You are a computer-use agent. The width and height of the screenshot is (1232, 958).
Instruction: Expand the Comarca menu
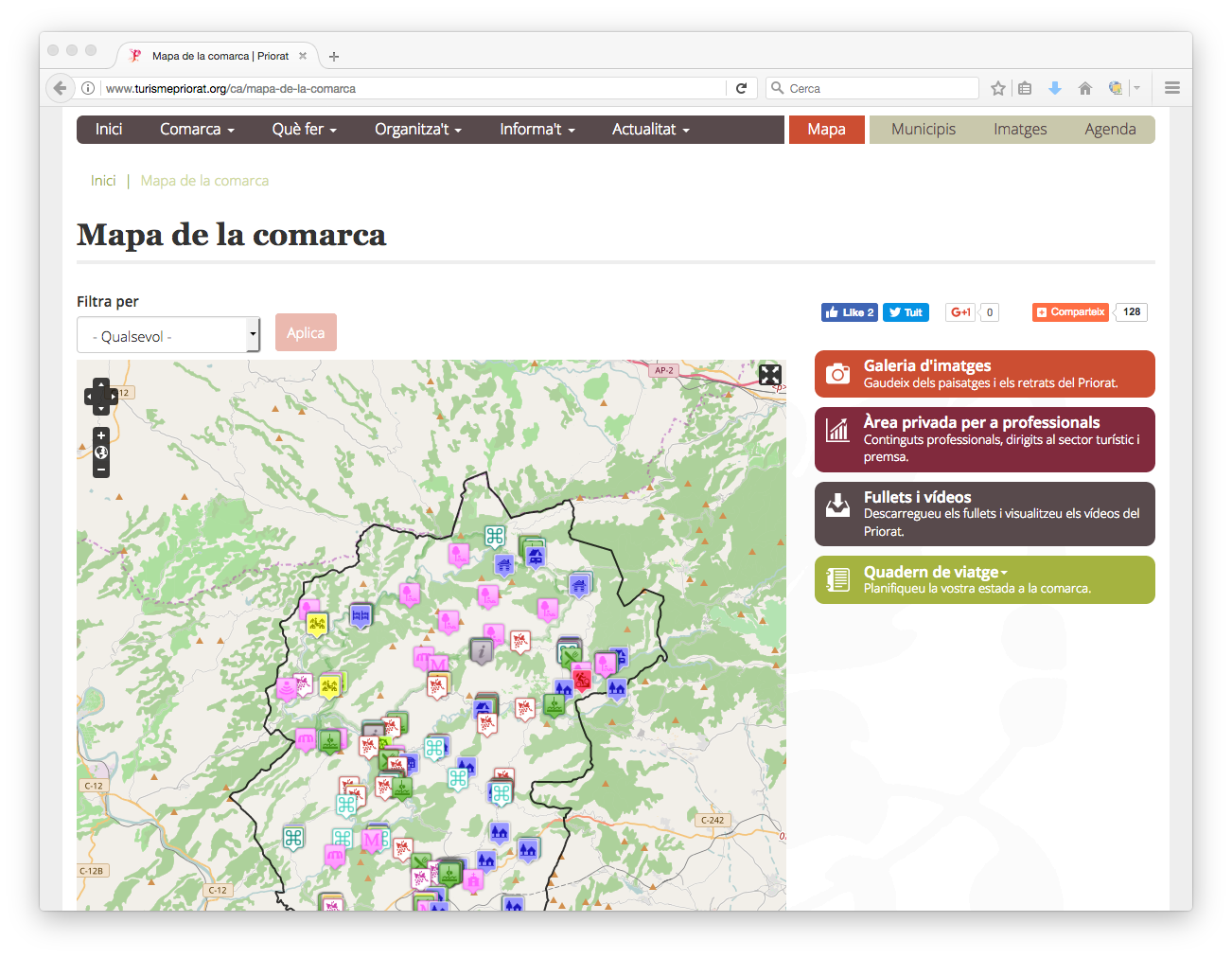coord(197,130)
